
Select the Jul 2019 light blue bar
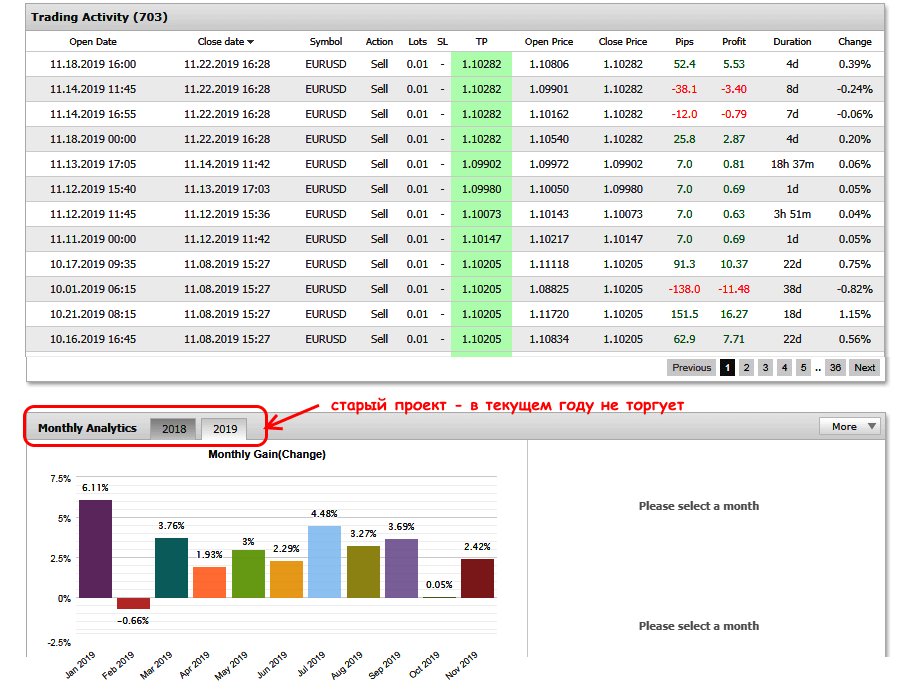pos(325,561)
